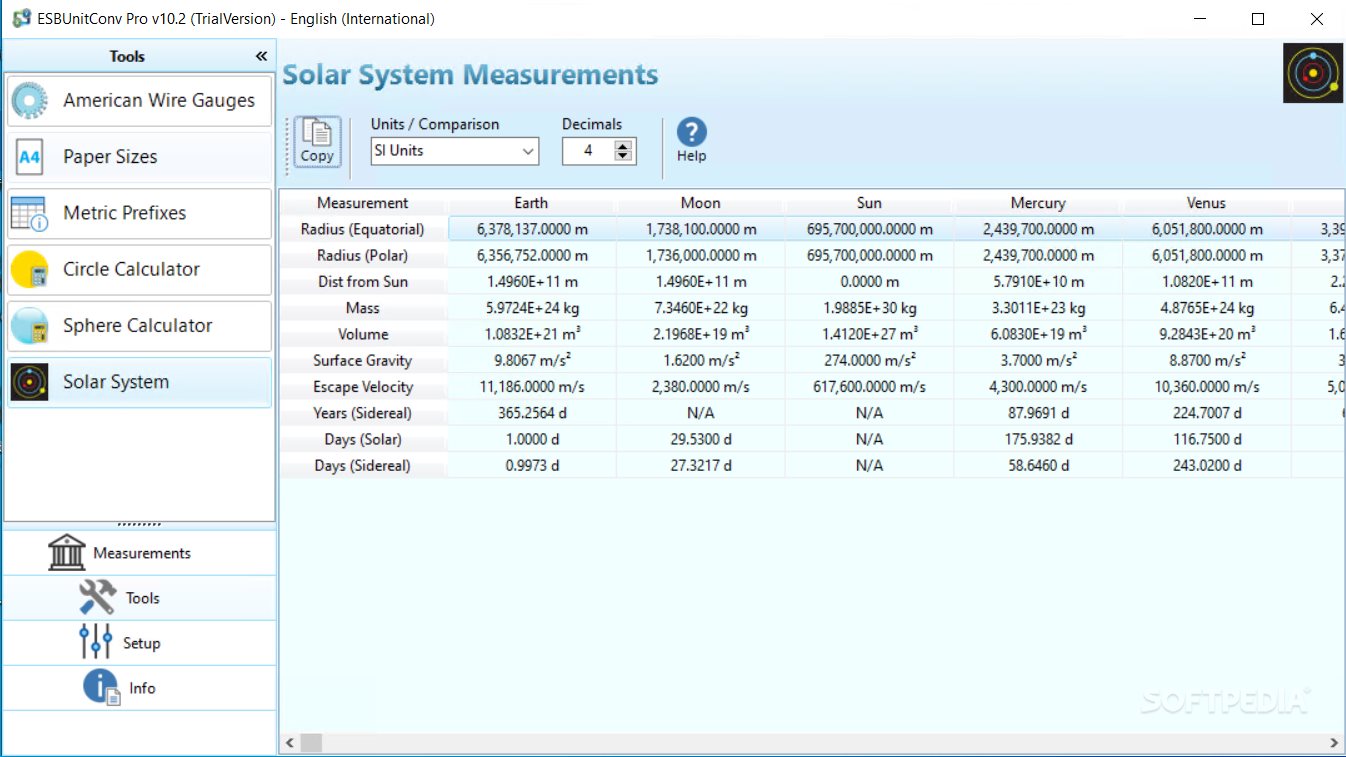Click the Info document icon
Image resolution: width=1346 pixels, height=757 pixels.
(102, 687)
